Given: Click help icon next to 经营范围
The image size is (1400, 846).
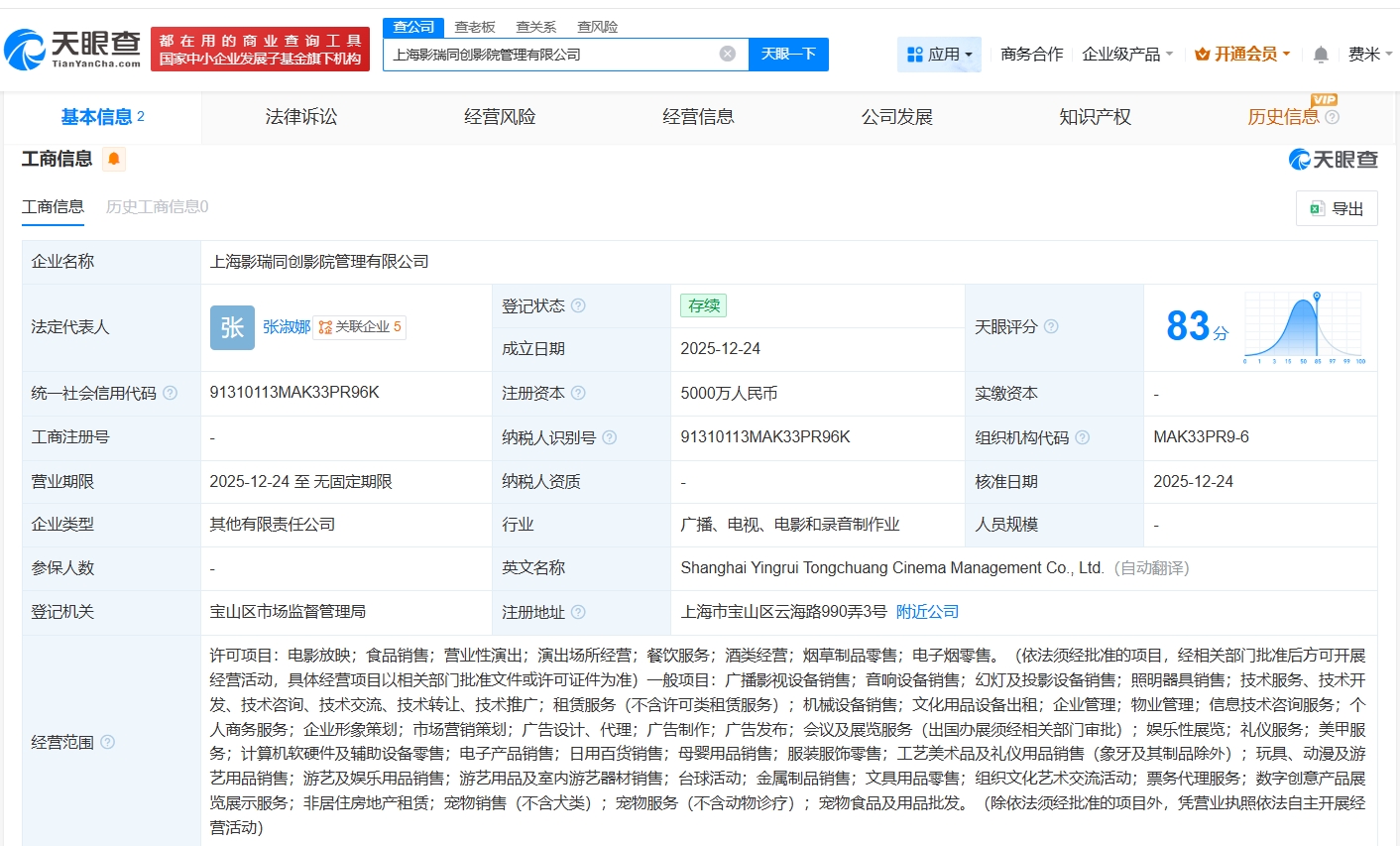Looking at the screenshot, I should pyautogui.click(x=108, y=742).
